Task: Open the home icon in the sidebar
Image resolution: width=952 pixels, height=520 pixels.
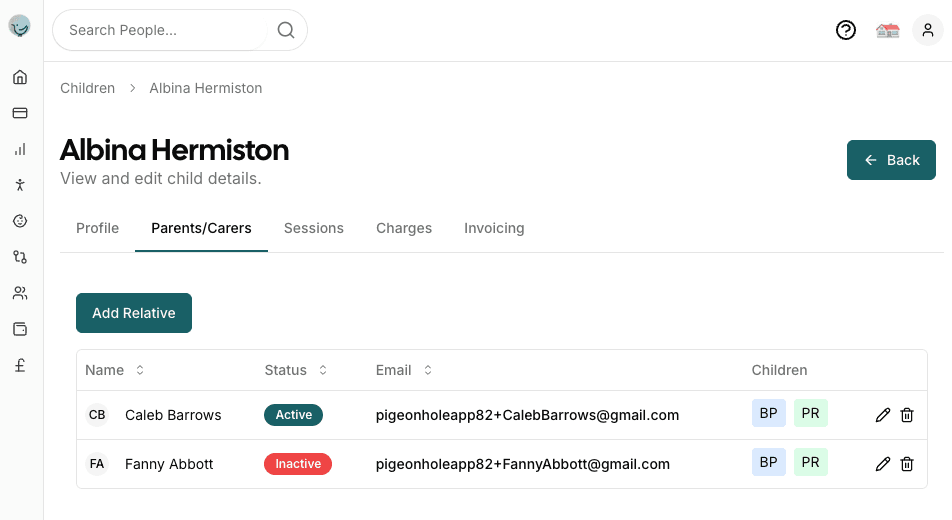Action: pos(20,77)
